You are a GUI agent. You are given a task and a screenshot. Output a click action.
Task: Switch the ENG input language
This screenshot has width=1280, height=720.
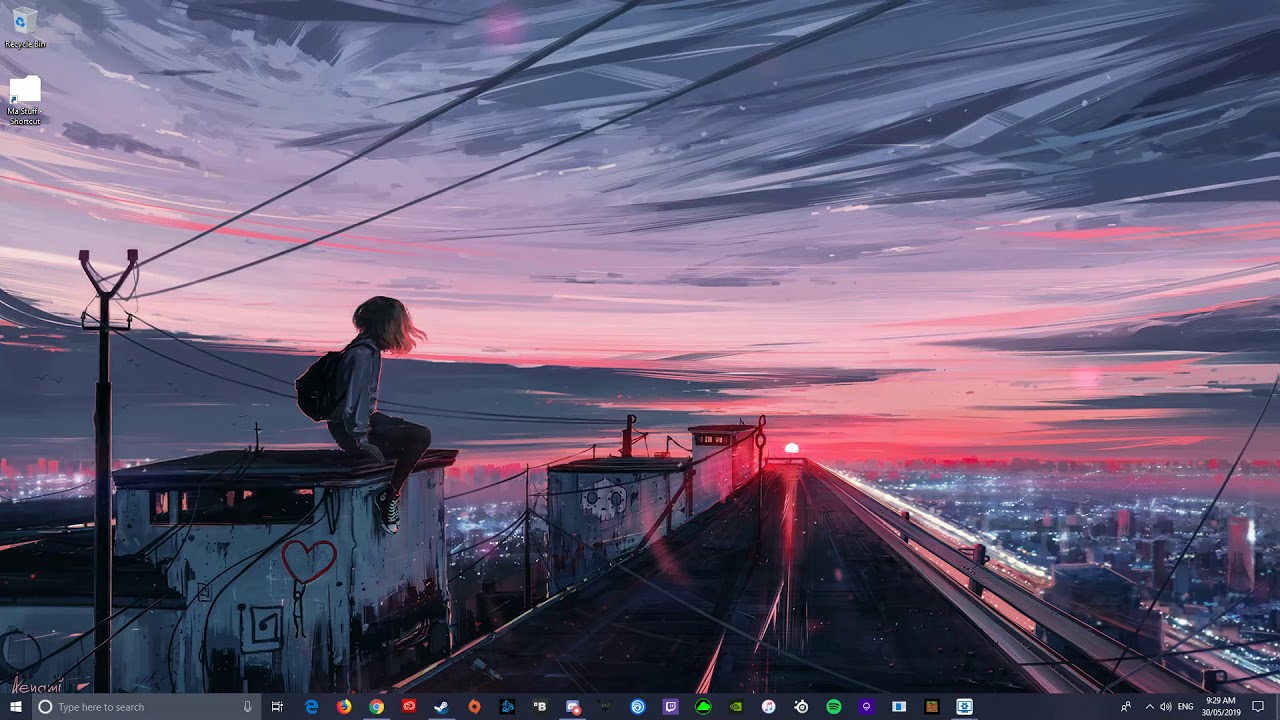tap(1187, 707)
